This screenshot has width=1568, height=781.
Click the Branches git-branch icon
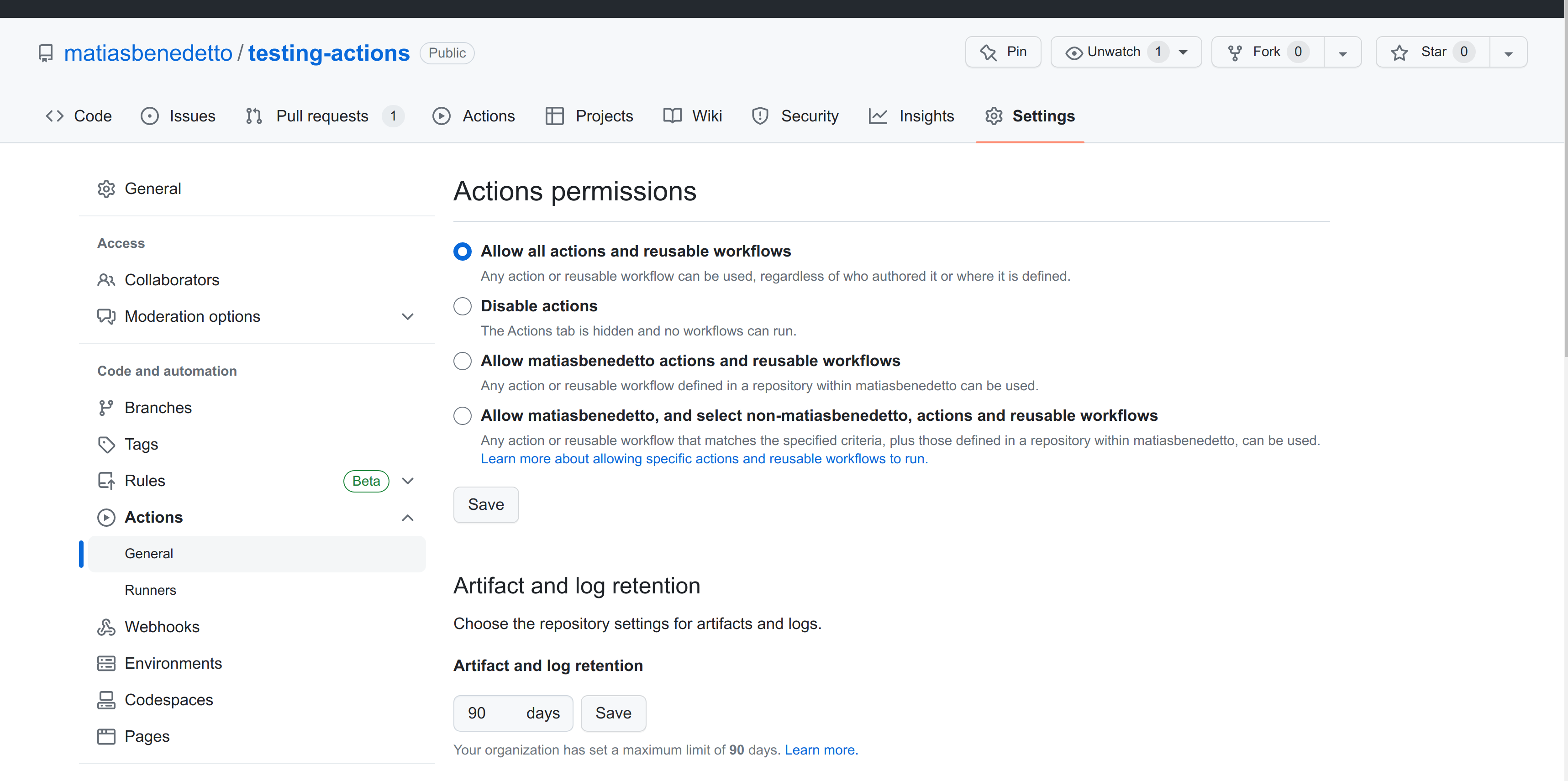[x=106, y=408]
